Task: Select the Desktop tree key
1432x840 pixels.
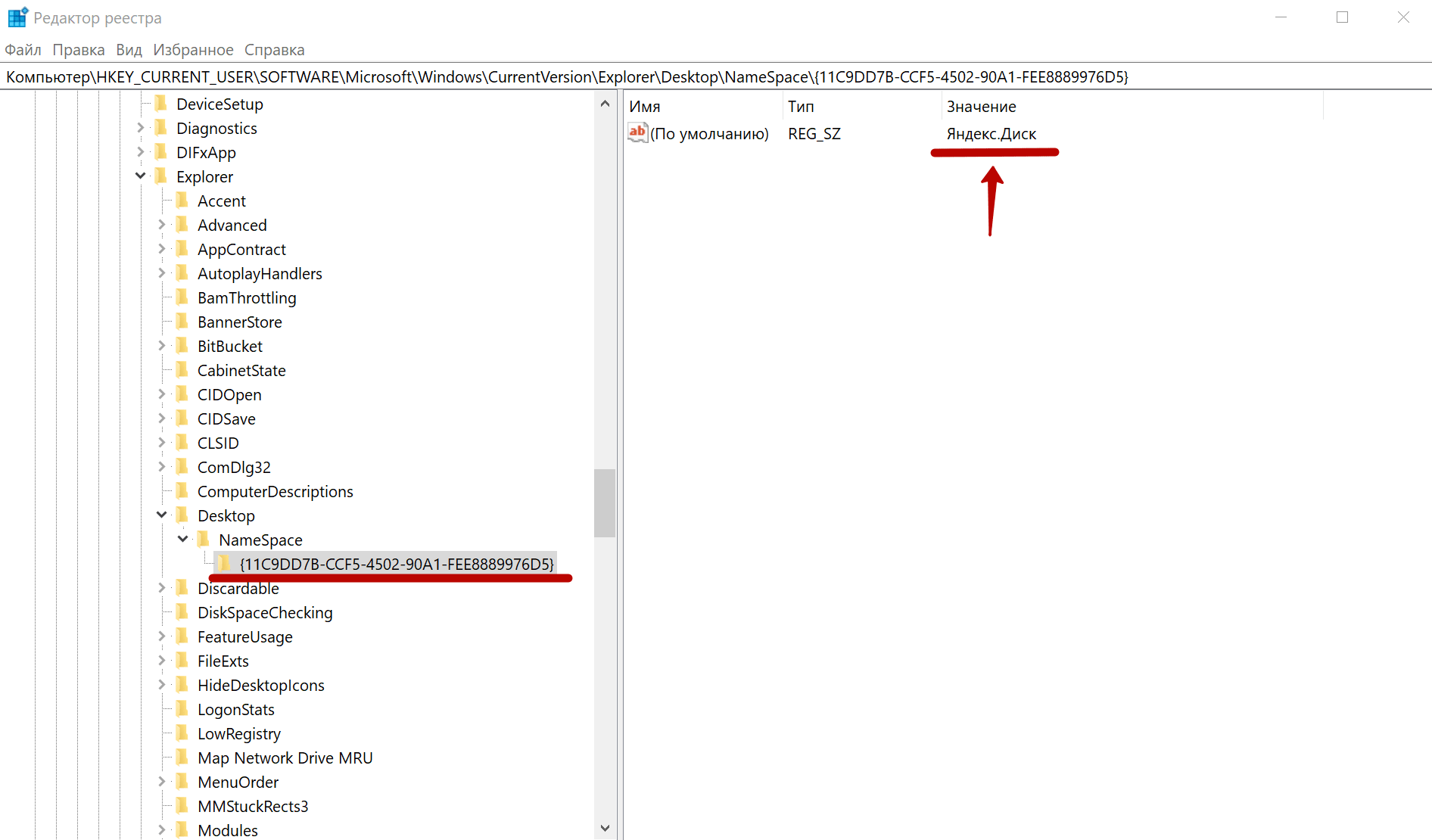Action: 226,516
